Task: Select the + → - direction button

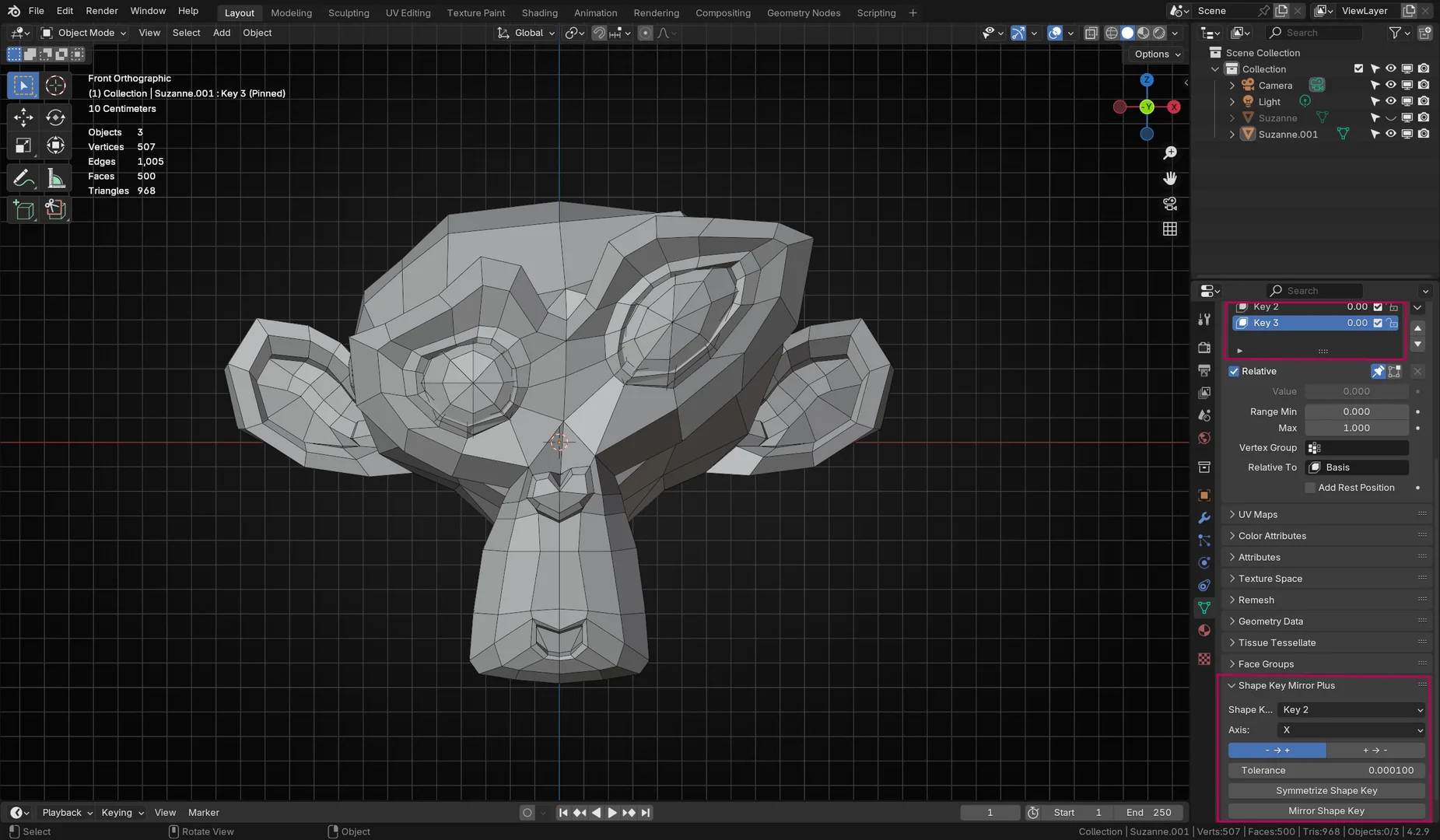Action: (1375, 751)
